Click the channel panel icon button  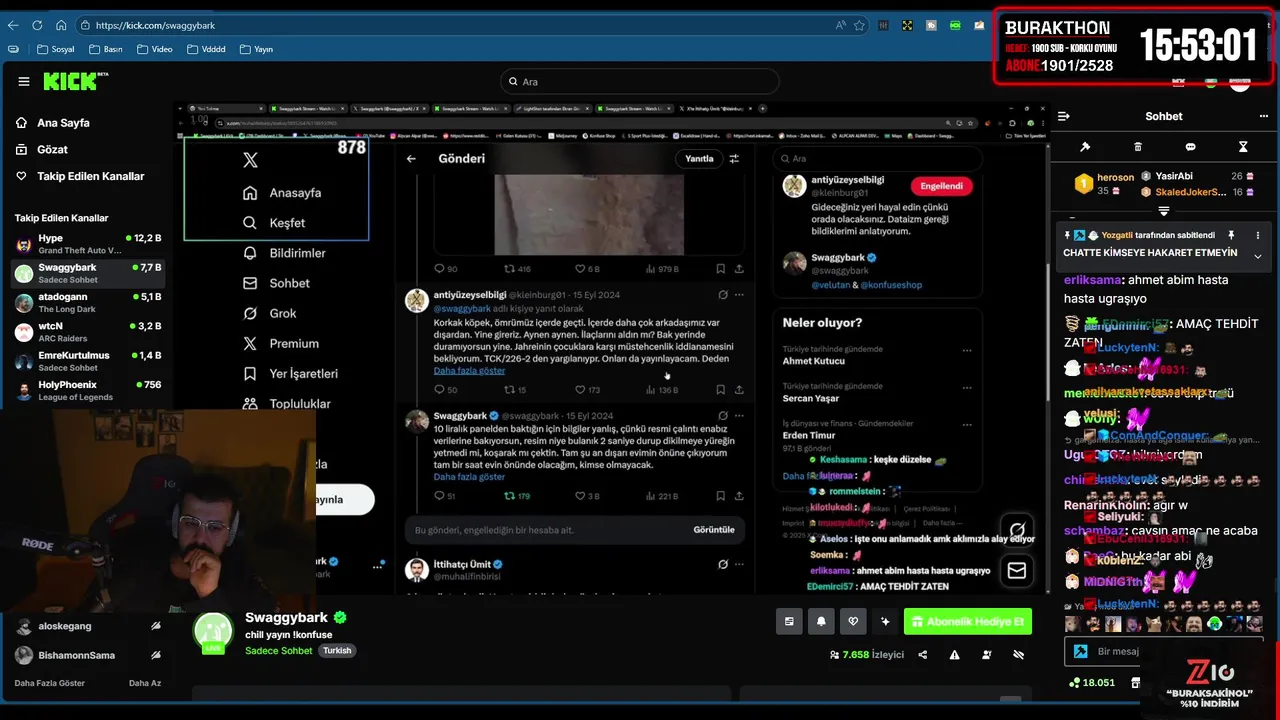point(789,621)
